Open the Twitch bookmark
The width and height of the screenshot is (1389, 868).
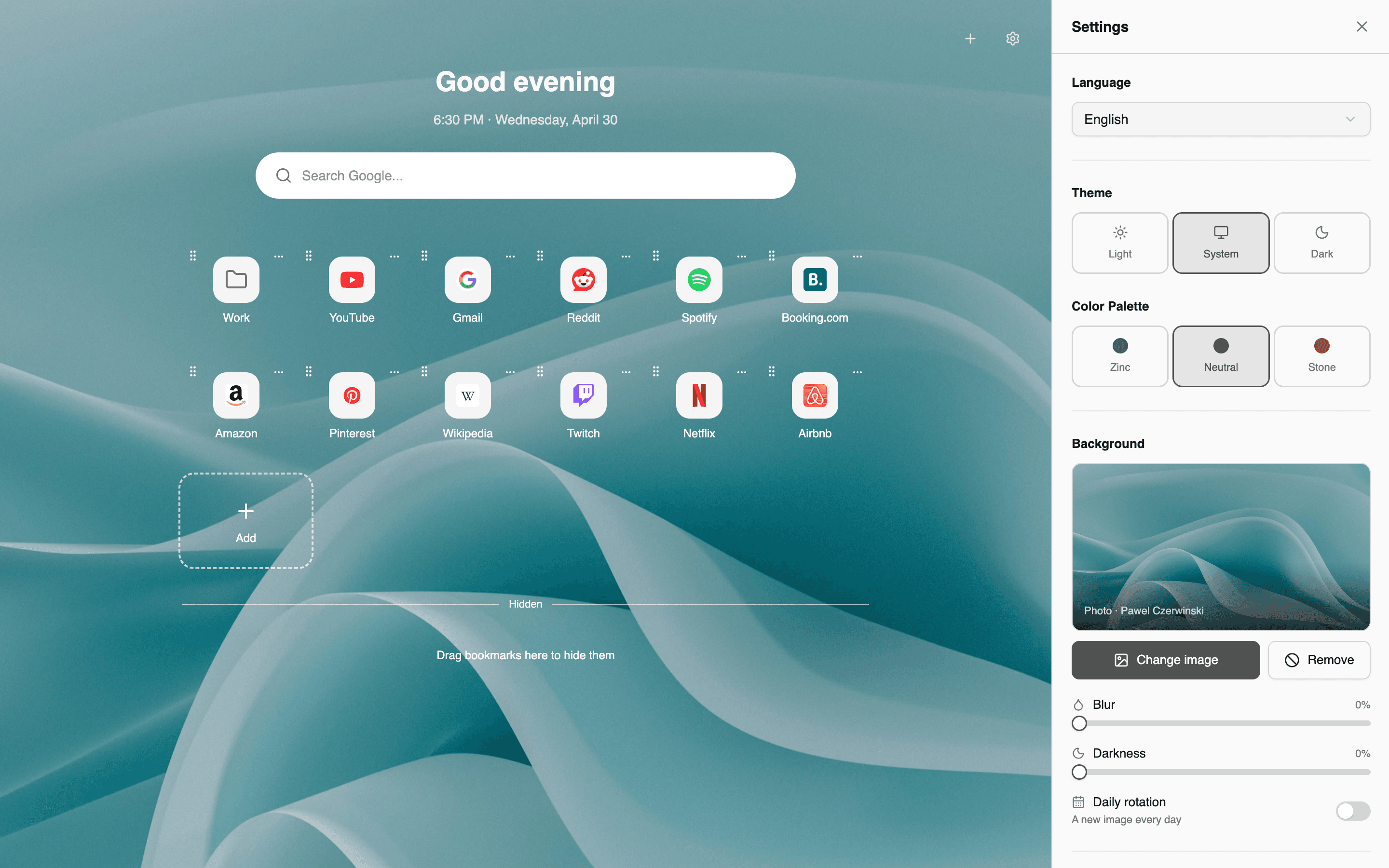pyautogui.click(x=583, y=395)
